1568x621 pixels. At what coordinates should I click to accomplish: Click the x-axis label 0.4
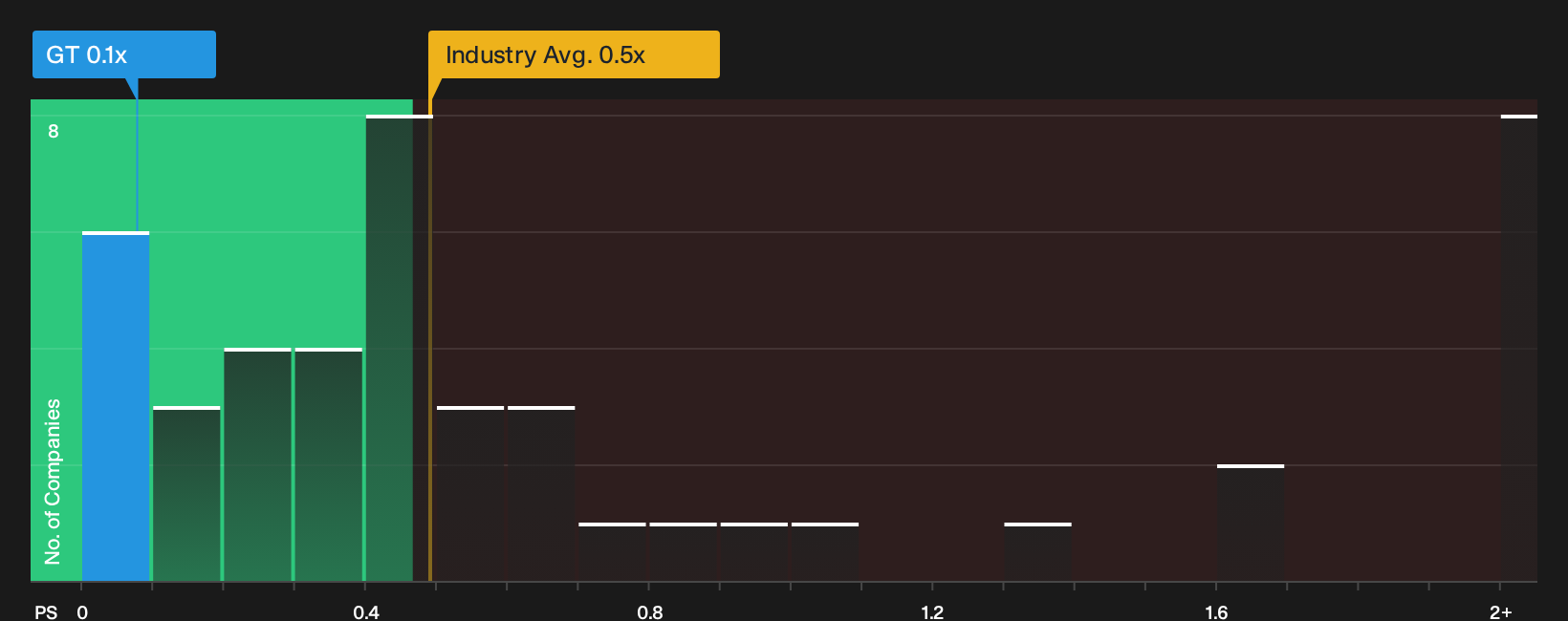coord(366,611)
